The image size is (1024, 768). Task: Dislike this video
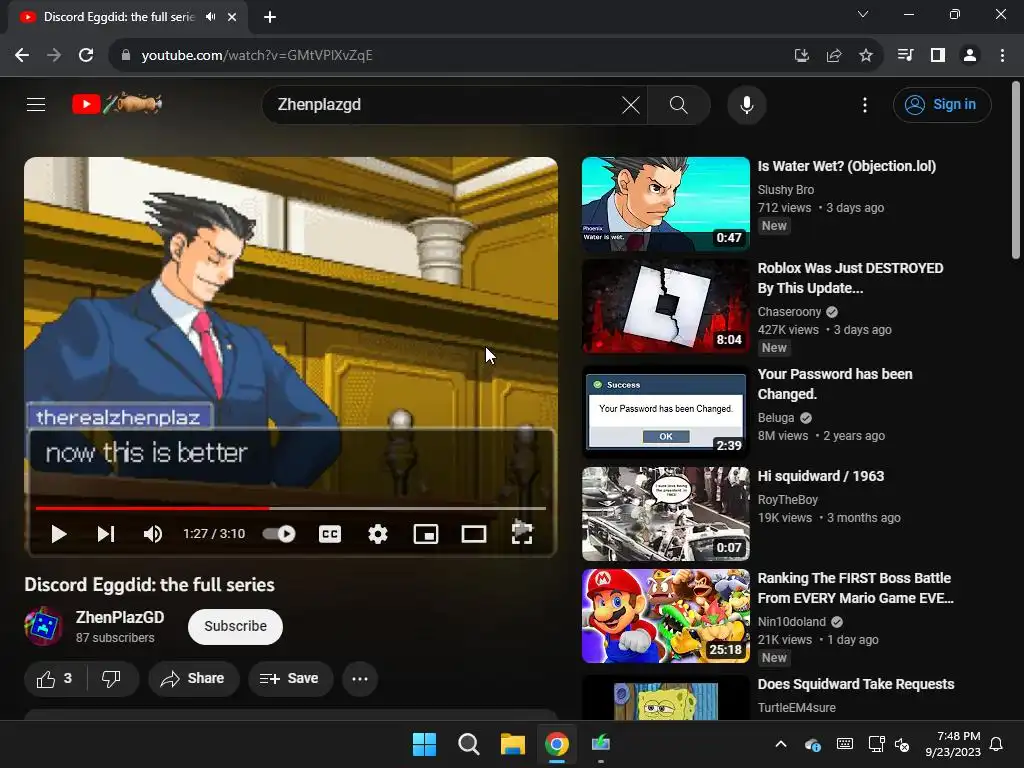click(112, 679)
